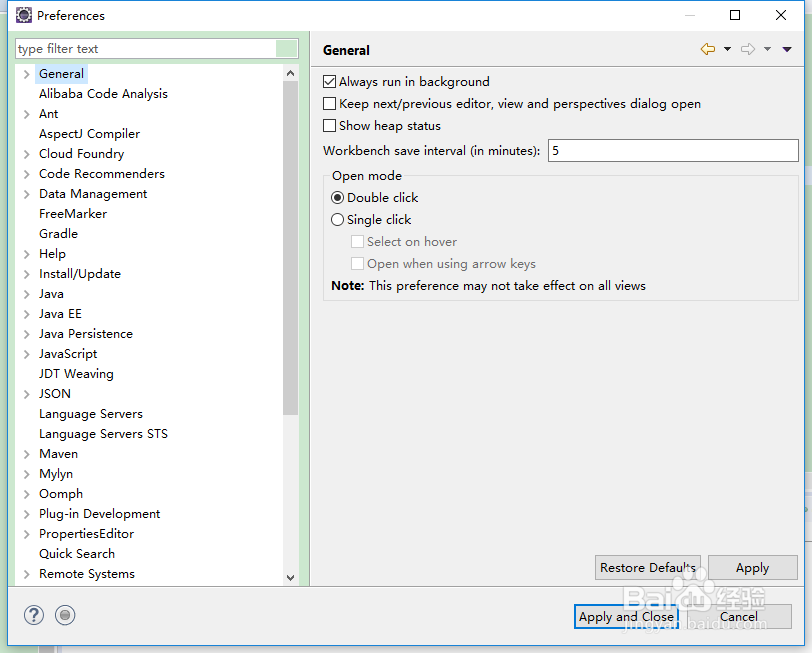Click Apply and Close button
812x653 pixels.
pos(626,617)
